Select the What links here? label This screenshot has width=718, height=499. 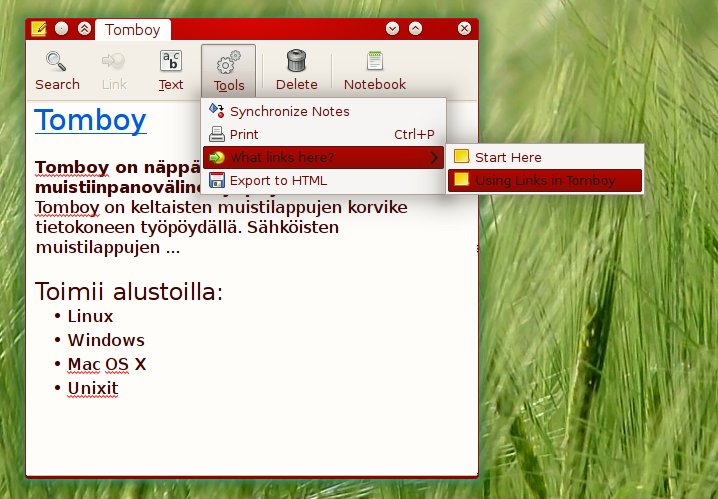pos(282,157)
